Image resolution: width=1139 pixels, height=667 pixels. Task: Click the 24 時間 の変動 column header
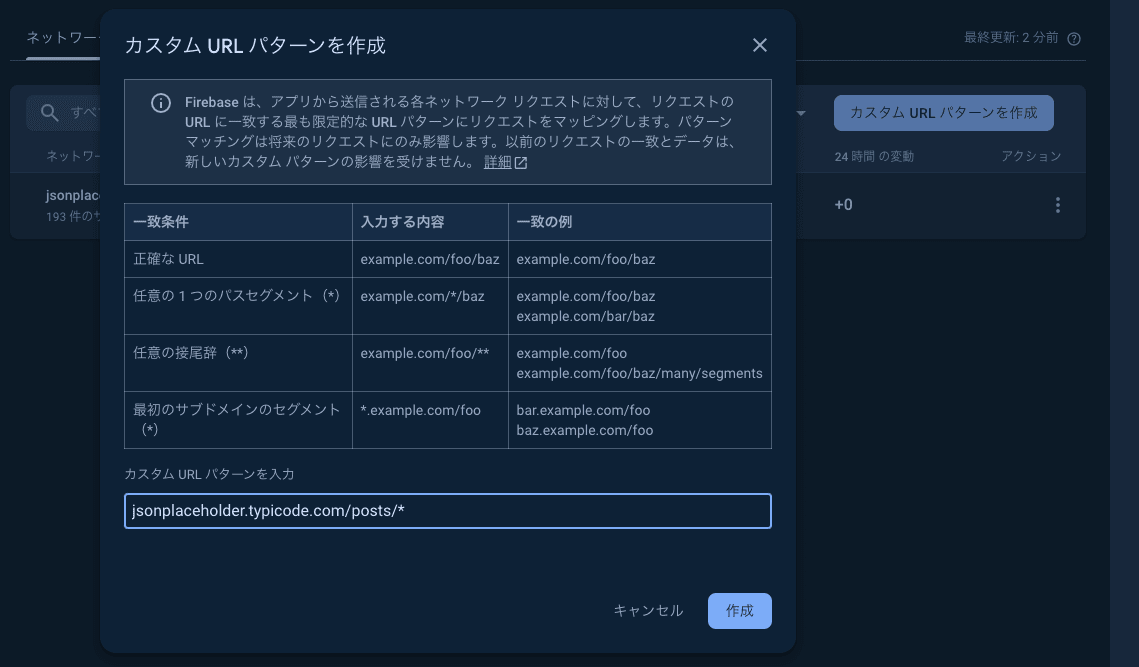[874, 156]
